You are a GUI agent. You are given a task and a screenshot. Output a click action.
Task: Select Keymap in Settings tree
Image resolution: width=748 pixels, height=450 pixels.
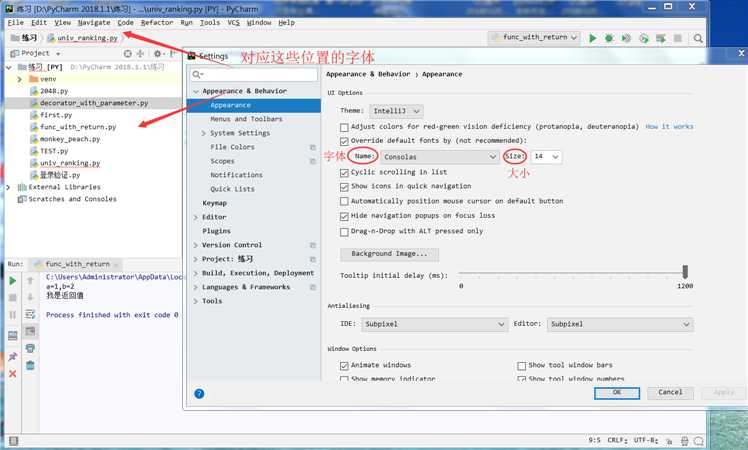coord(214,203)
